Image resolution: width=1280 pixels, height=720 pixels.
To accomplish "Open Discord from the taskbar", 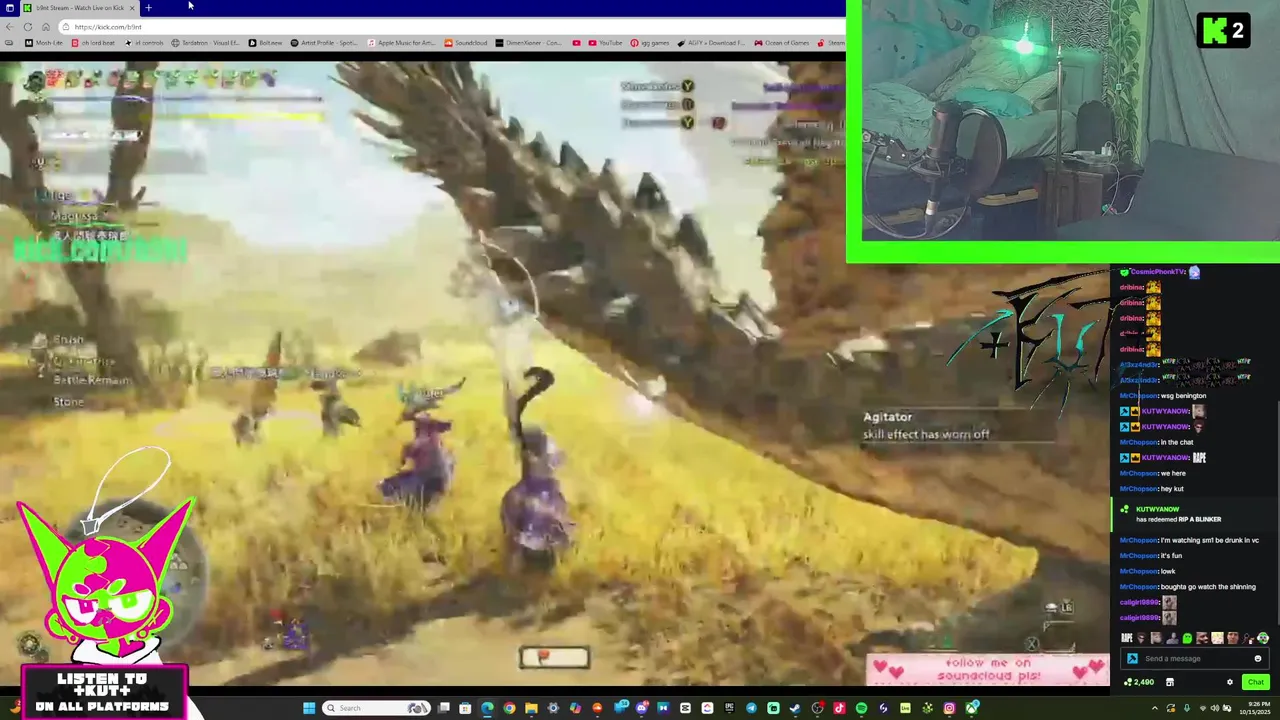I will click(x=642, y=708).
